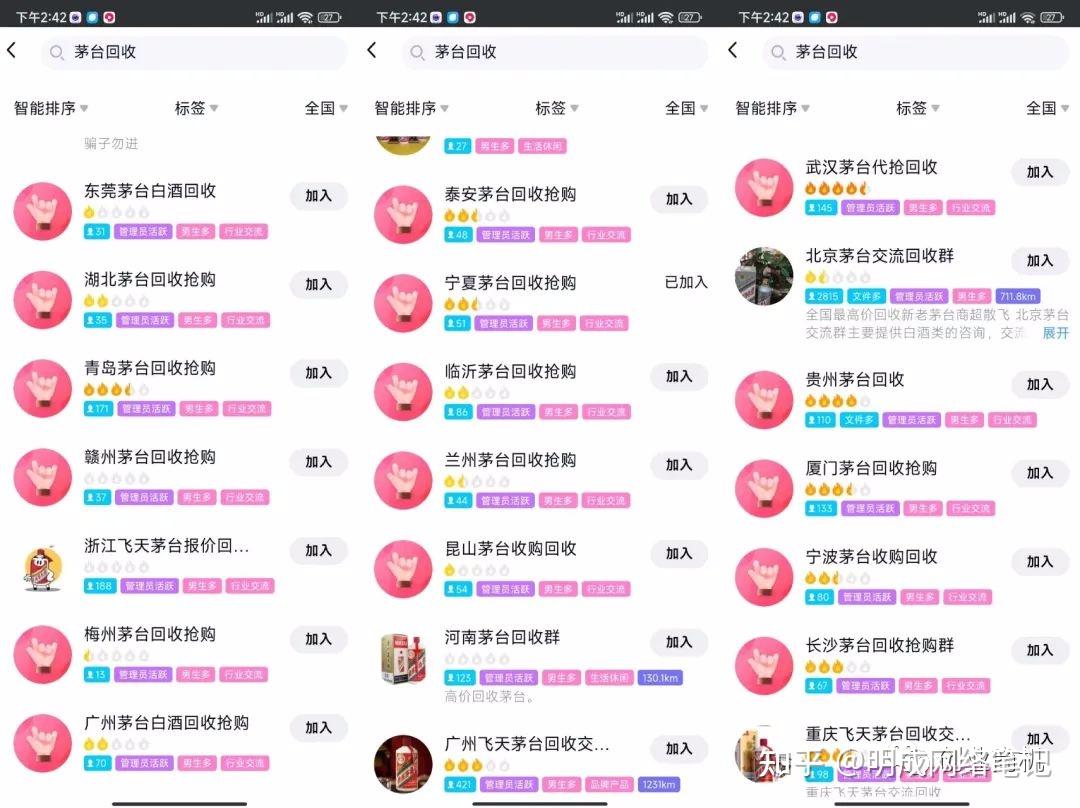Screen dimensions: 1080x808
Task: Join the 贵州茅台回收 group
Action: click(1040, 384)
